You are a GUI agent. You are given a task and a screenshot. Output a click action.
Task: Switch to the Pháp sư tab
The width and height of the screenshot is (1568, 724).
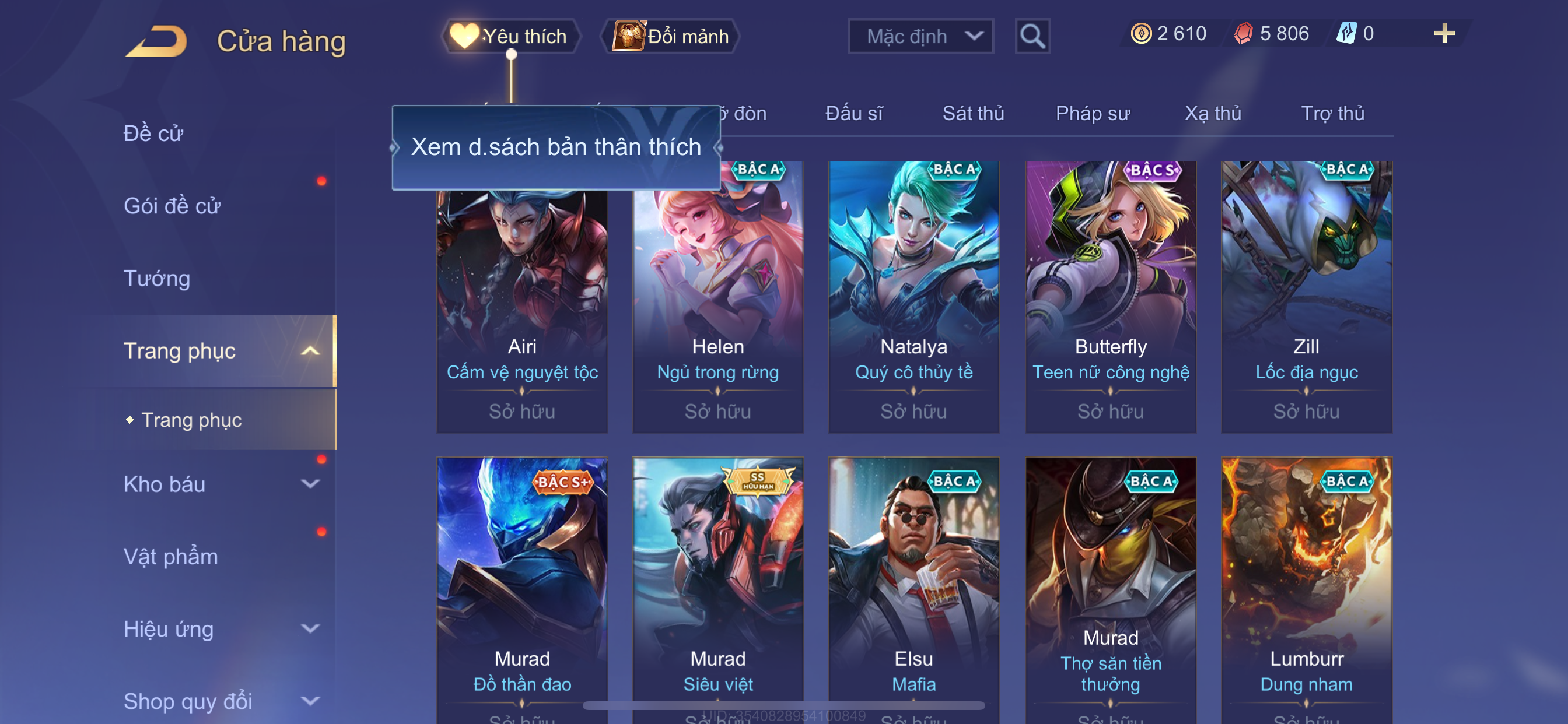point(1093,114)
